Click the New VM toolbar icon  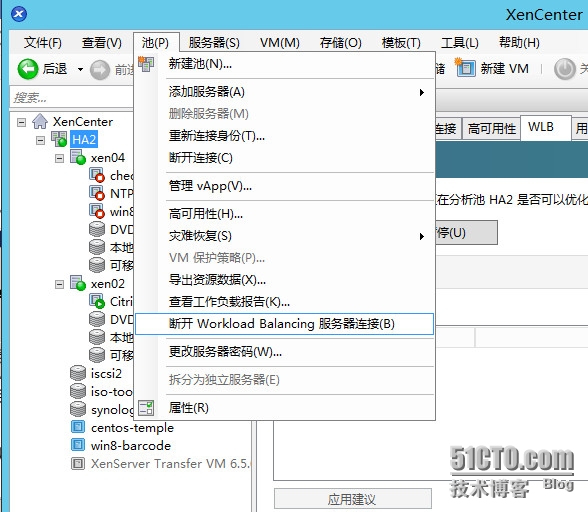pos(465,68)
